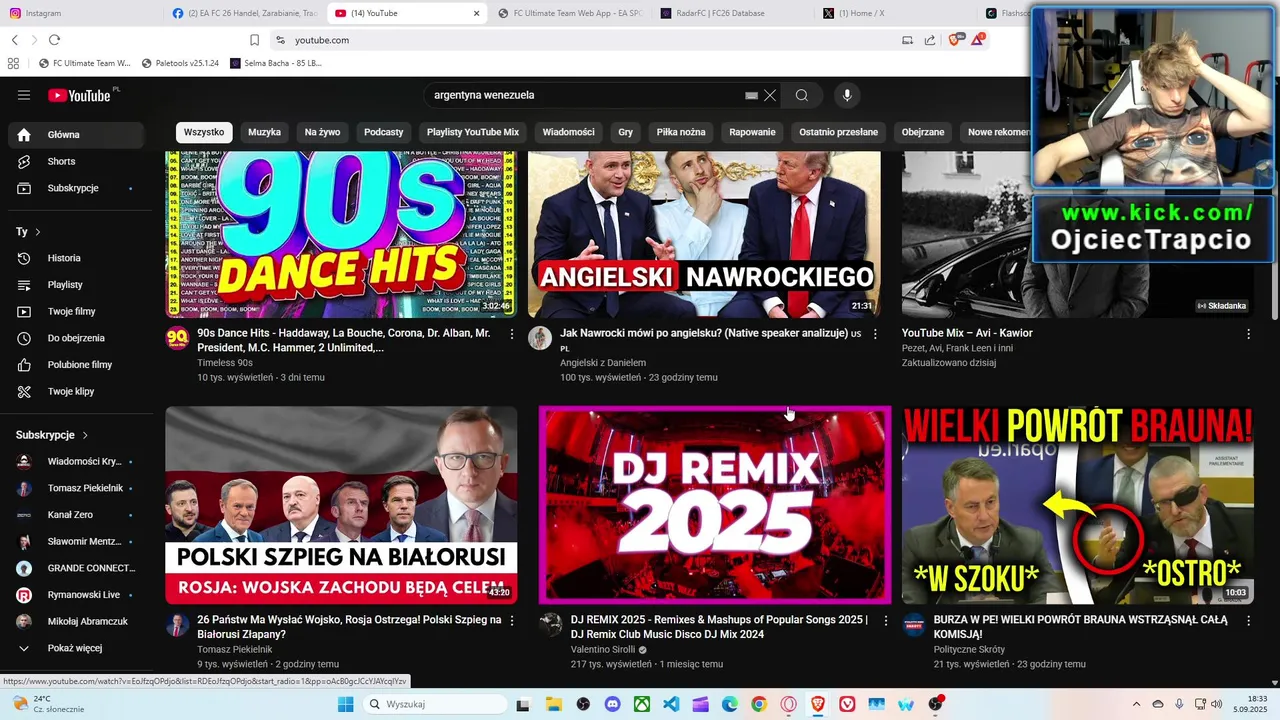Screen dimensions: 1280x720
Task: Open the DJ REMIX 2025 thumbnail
Action: pyautogui.click(x=715, y=505)
